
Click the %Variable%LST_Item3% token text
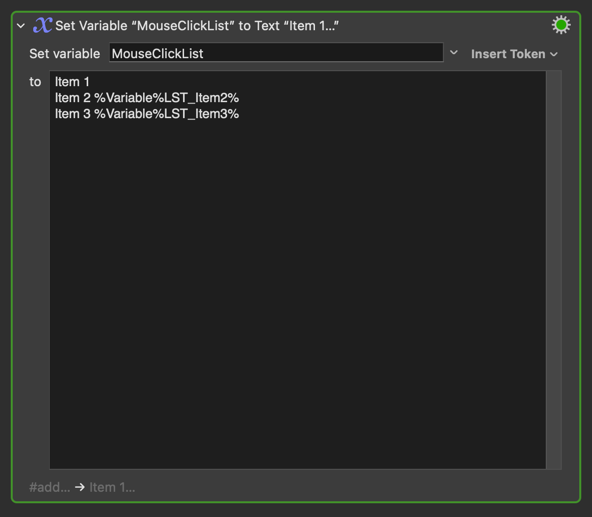(166, 114)
